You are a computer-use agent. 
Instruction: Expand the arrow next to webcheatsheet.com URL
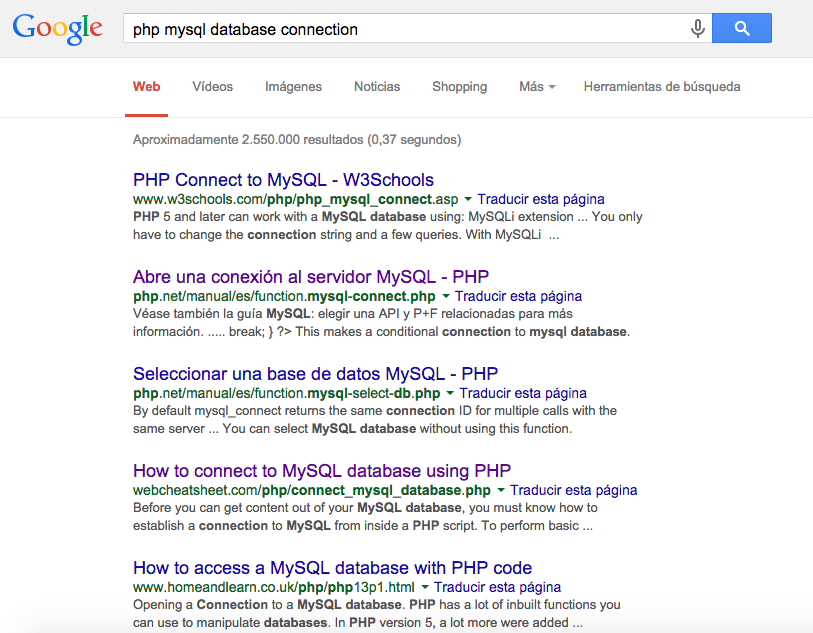coord(500,490)
